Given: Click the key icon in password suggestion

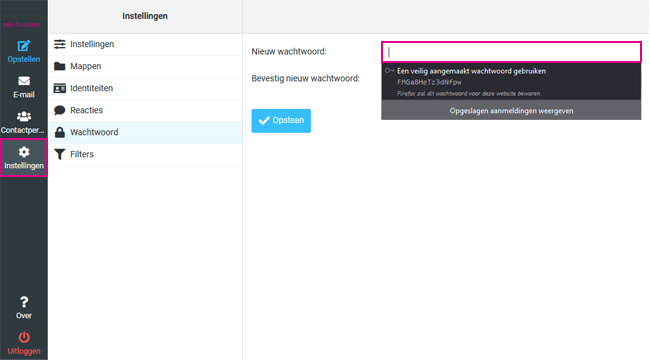Looking at the screenshot, I should pos(389,71).
